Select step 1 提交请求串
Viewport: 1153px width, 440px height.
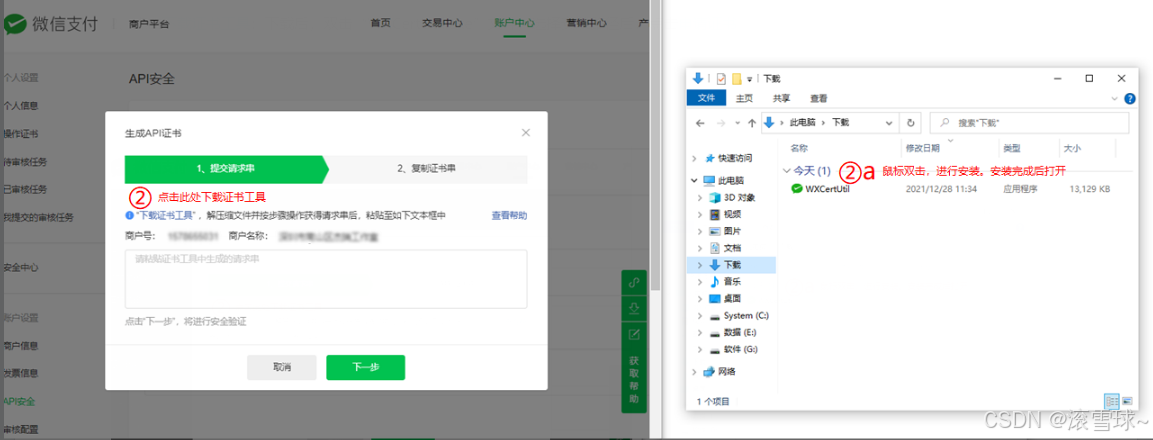pos(226,168)
